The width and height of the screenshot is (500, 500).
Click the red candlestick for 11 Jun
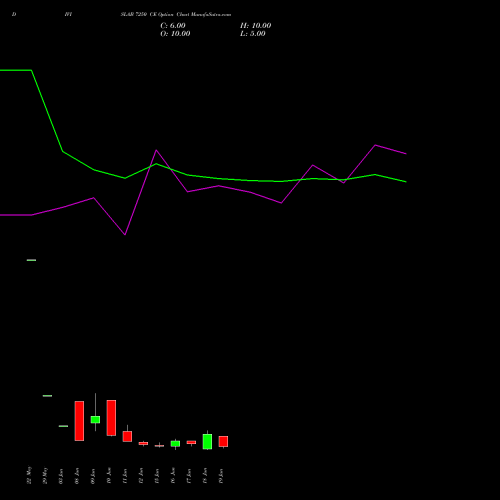[127, 436]
